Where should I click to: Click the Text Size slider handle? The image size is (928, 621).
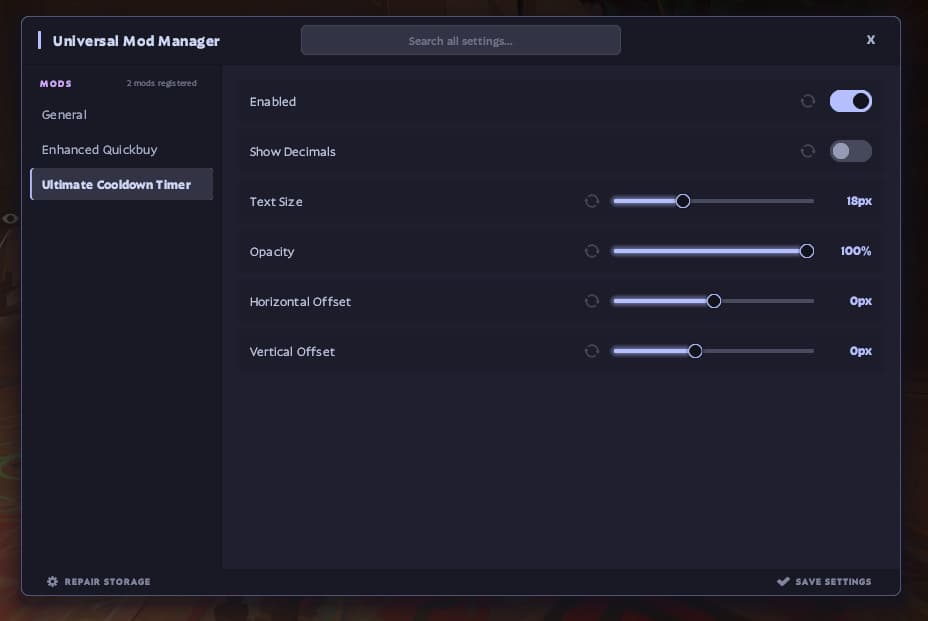(x=682, y=201)
